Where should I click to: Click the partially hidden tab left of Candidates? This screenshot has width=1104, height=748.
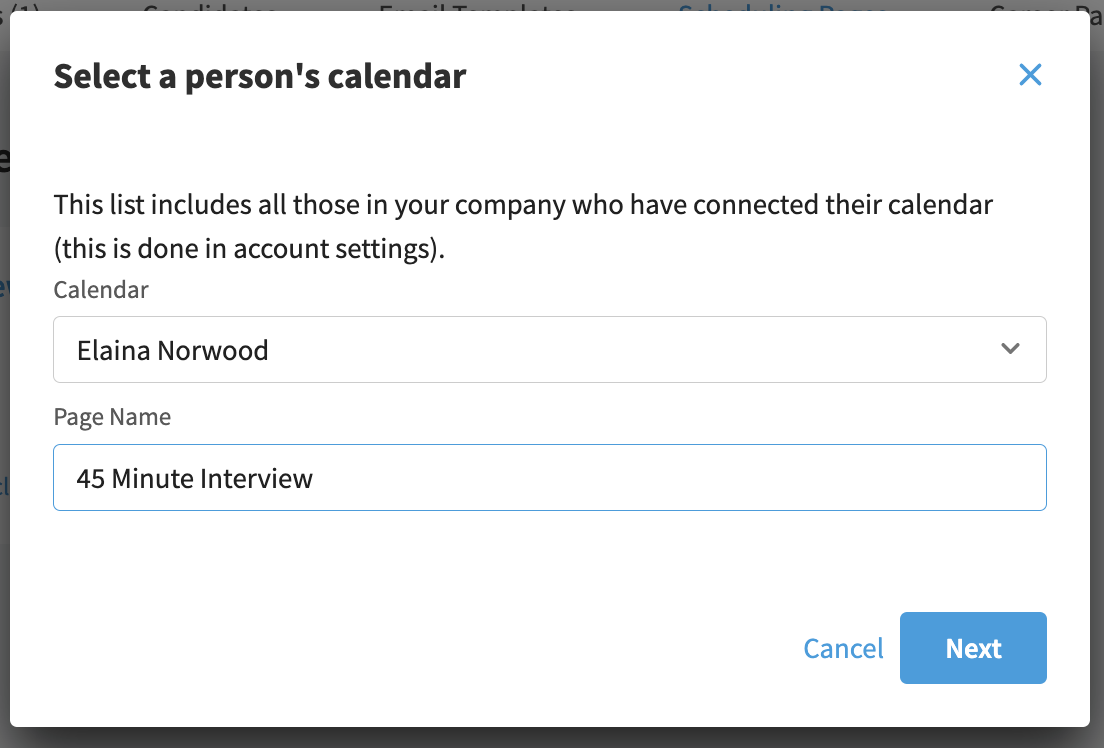tap(20, 6)
